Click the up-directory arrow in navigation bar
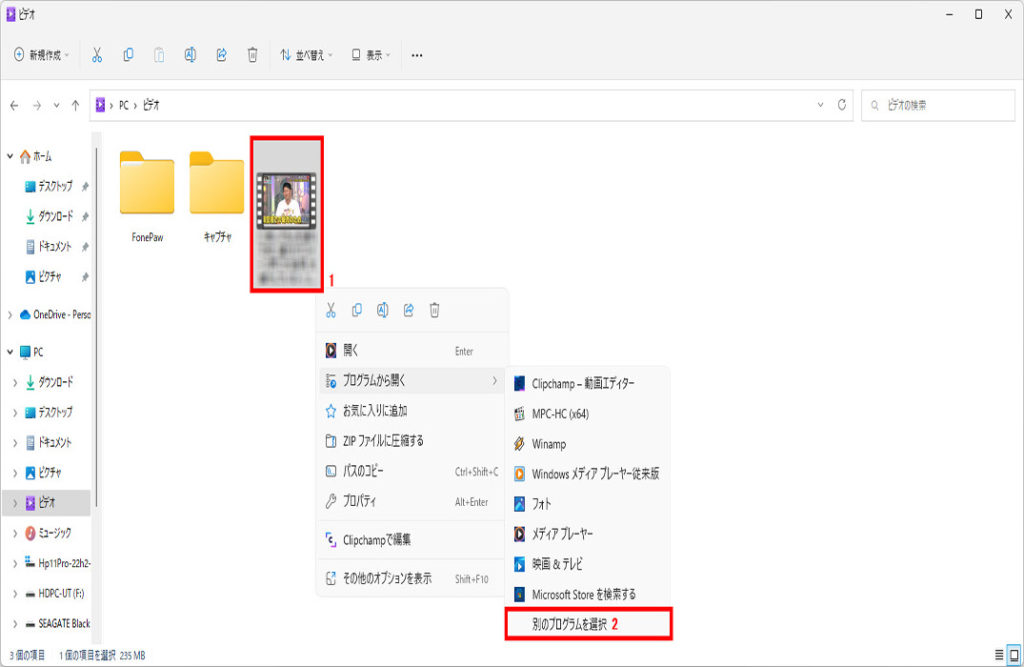This screenshot has height=667, width=1024. coord(74,105)
